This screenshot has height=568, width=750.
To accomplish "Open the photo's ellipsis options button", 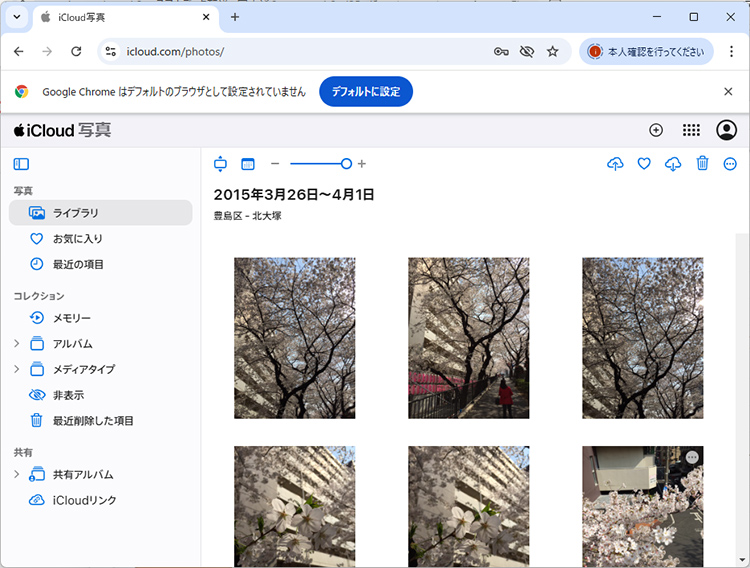I will [692, 457].
